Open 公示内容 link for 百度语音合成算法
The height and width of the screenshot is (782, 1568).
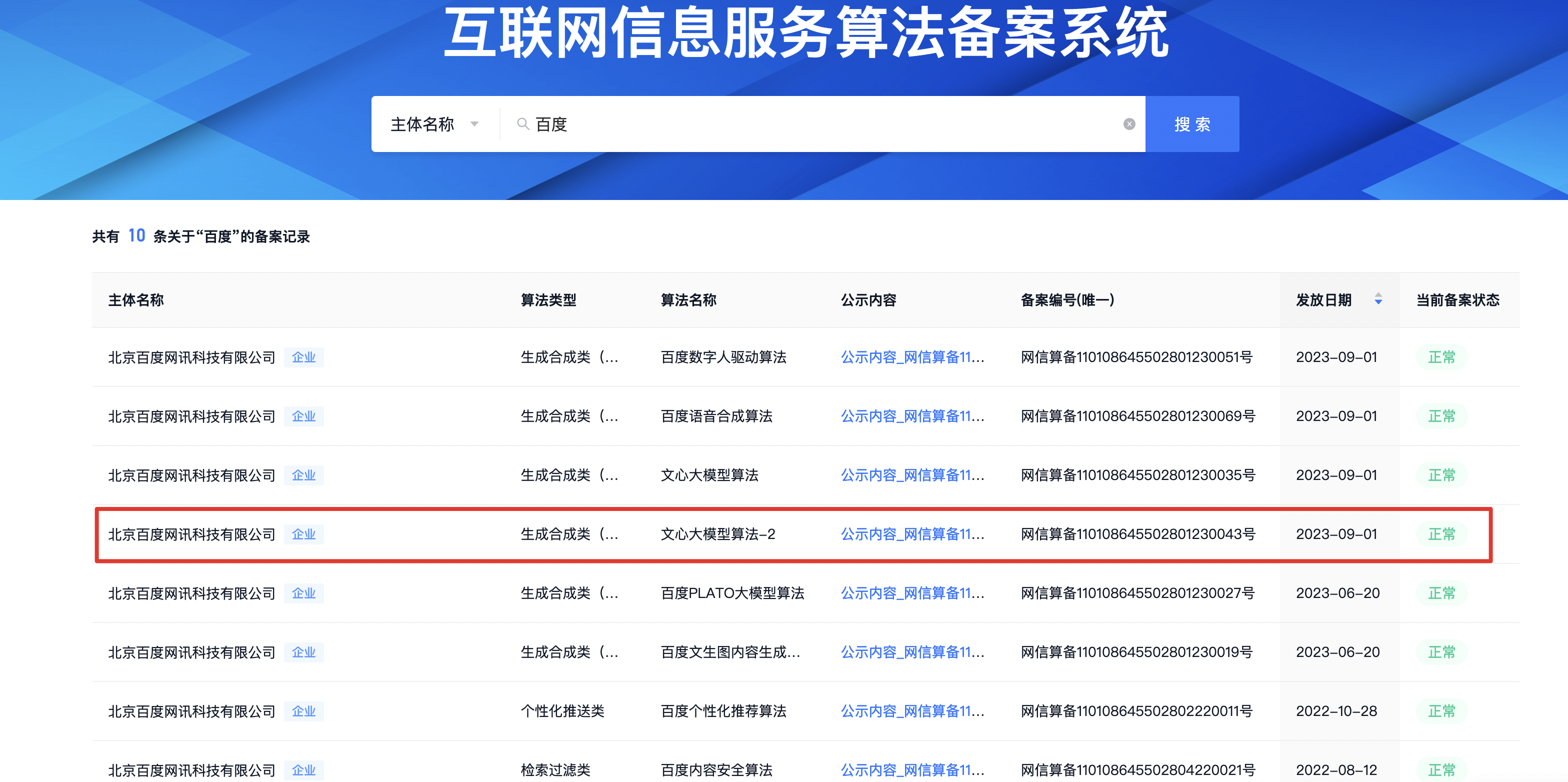click(912, 416)
